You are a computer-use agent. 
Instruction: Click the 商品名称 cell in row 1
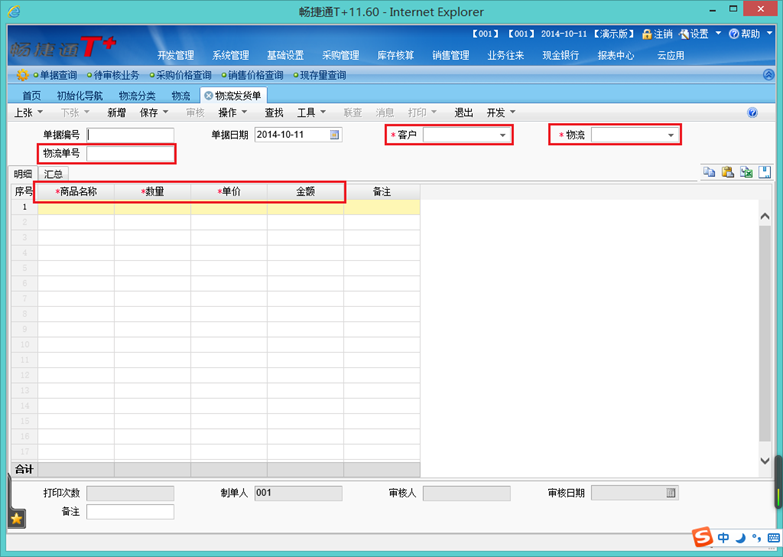click(x=76, y=207)
